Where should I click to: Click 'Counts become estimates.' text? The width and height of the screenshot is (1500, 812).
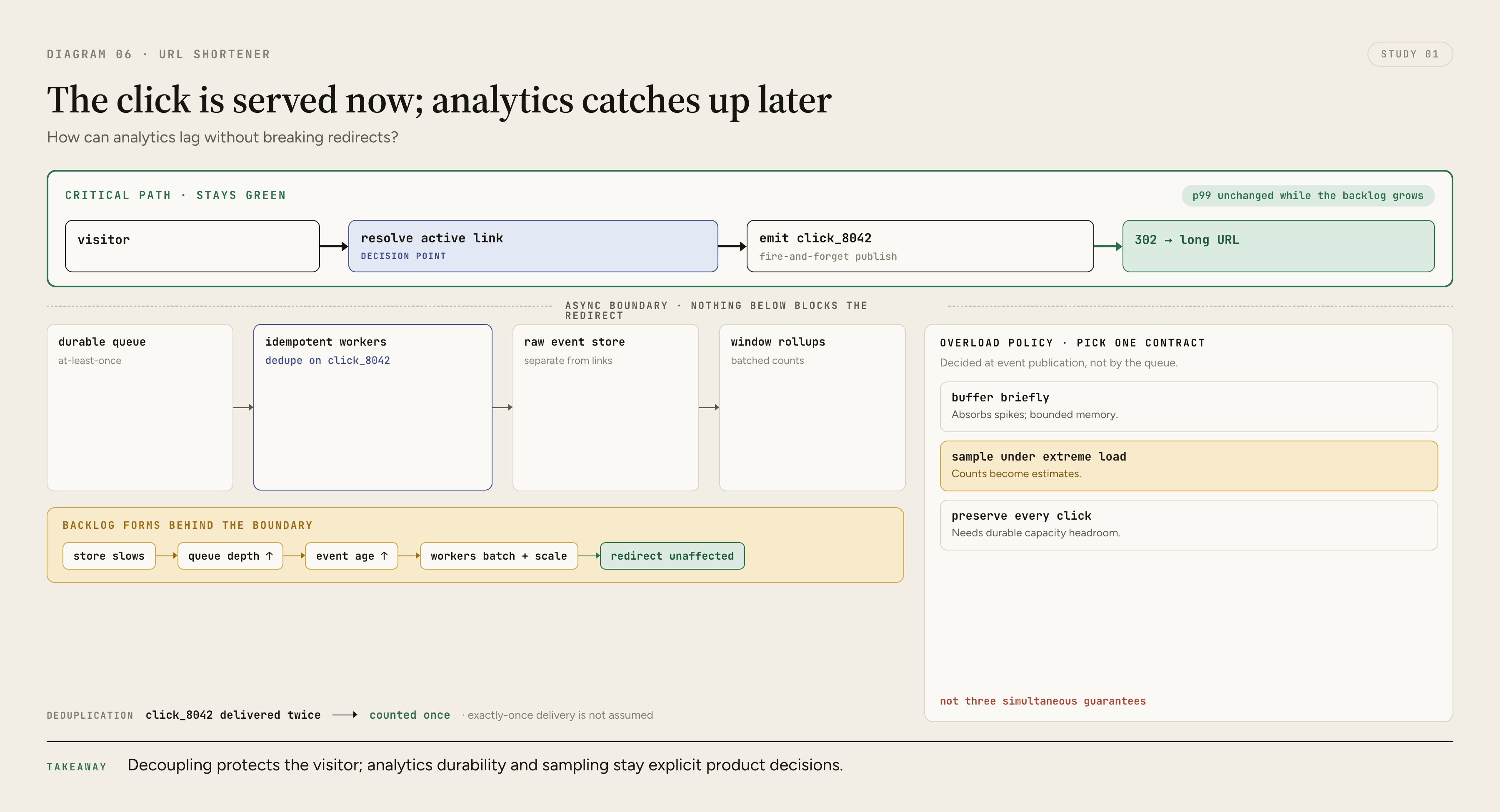1016,474
